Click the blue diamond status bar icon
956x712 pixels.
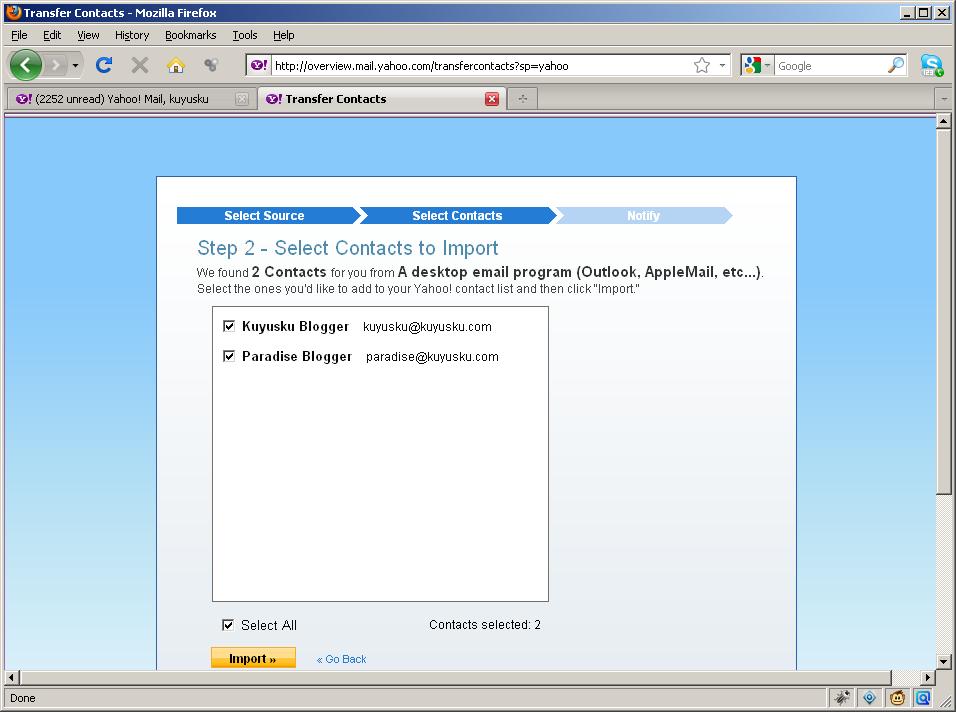(869, 697)
